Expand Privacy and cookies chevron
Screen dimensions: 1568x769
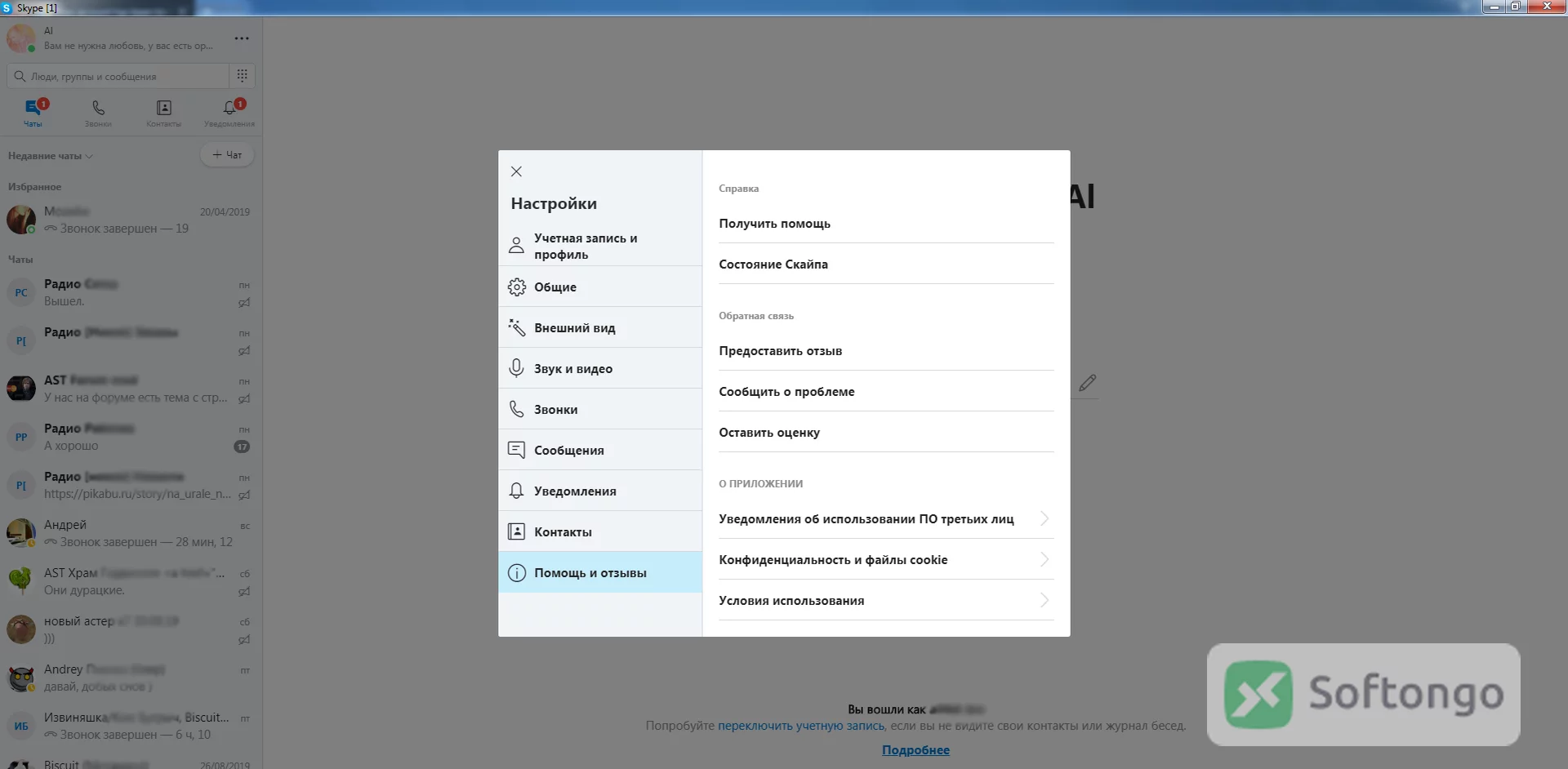tap(1044, 559)
